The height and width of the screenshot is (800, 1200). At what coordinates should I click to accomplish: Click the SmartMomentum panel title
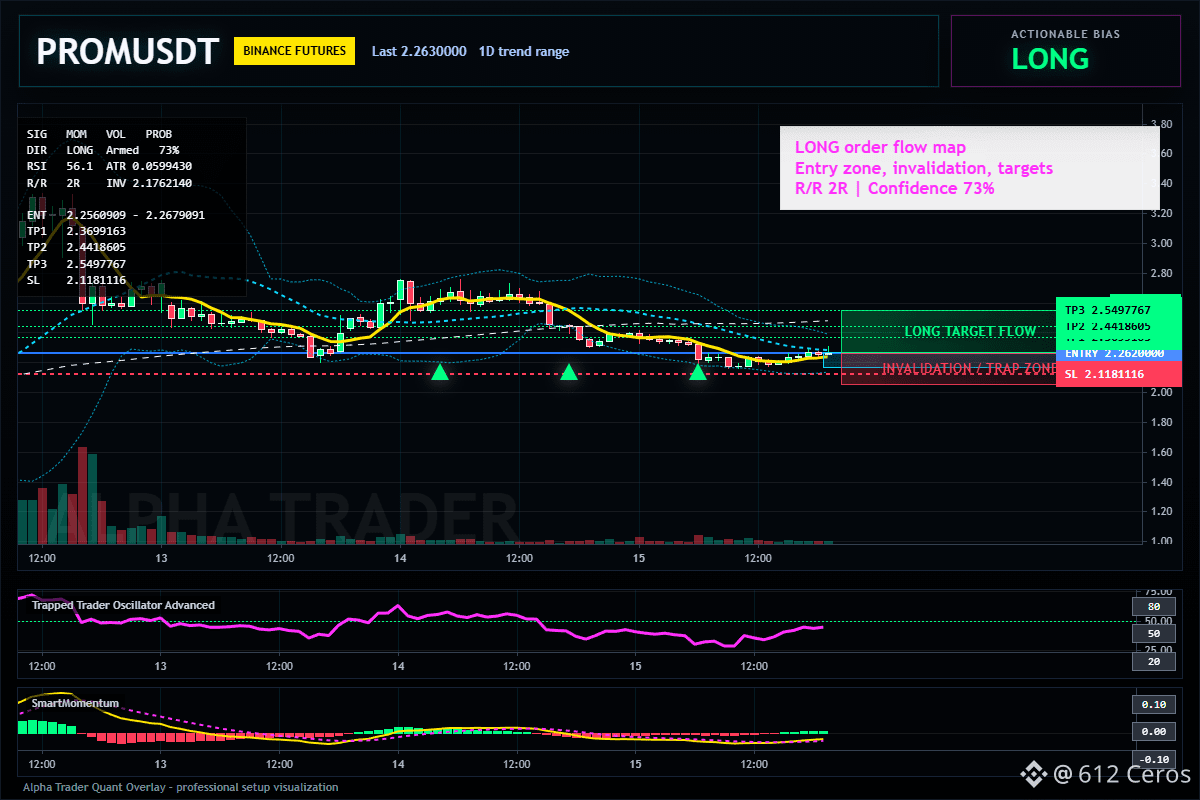[x=75, y=703]
